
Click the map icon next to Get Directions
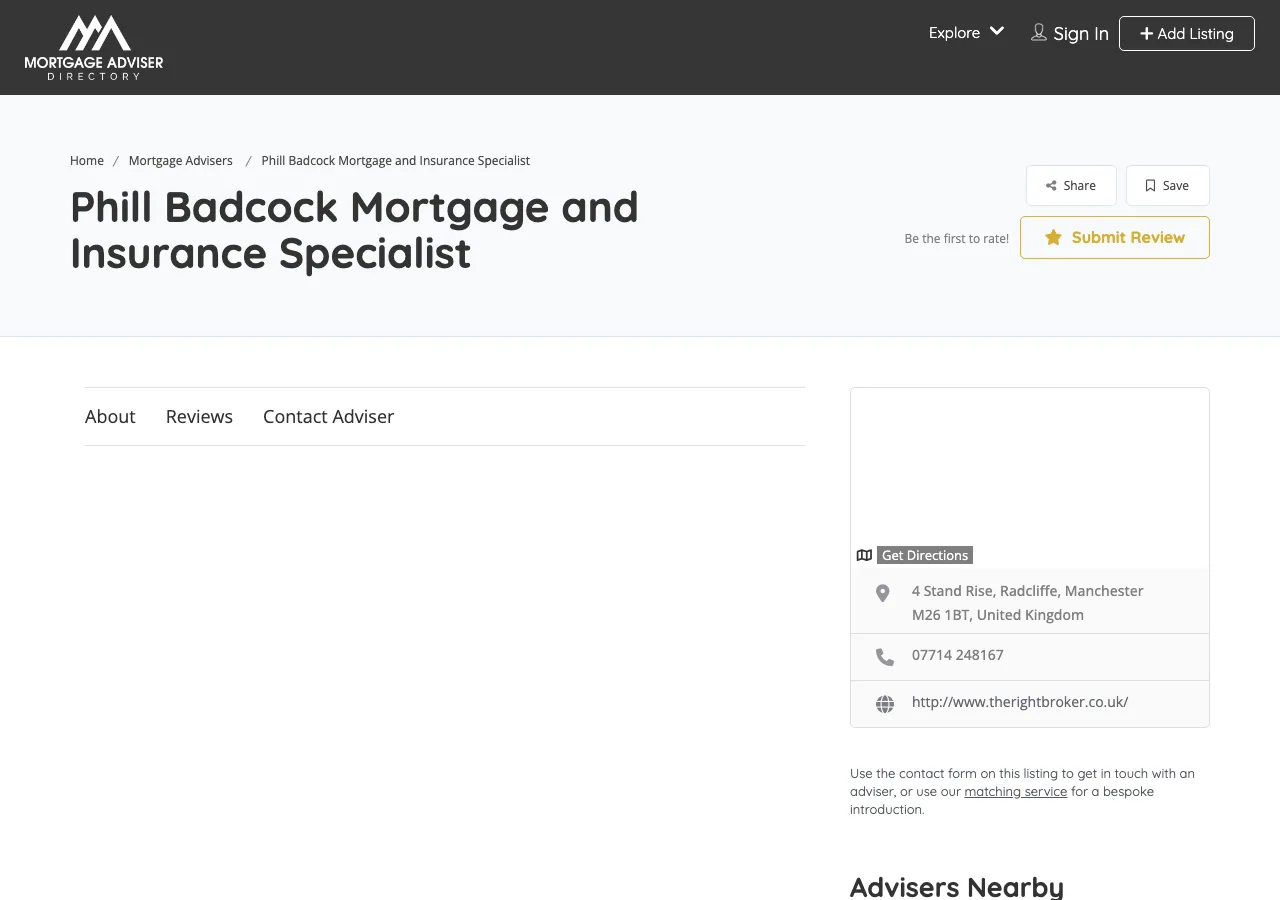point(864,555)
